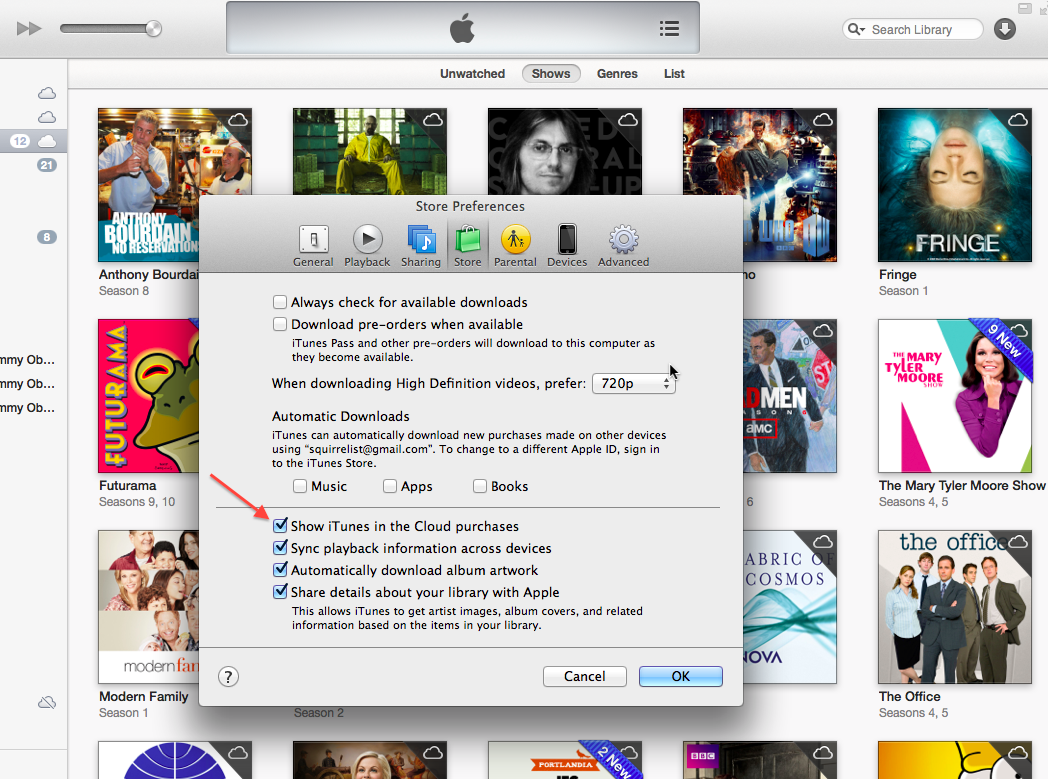Click 'Seasons 9, 10' under Futurama
The width and height of the screenshot is (1048, 779).
pos(137,502)
